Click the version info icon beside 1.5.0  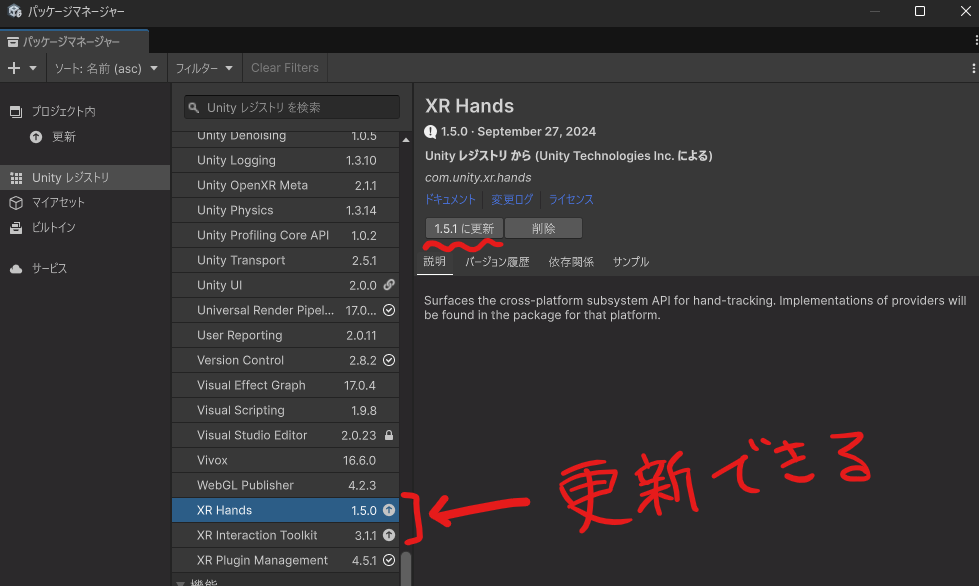coord(431,132)
